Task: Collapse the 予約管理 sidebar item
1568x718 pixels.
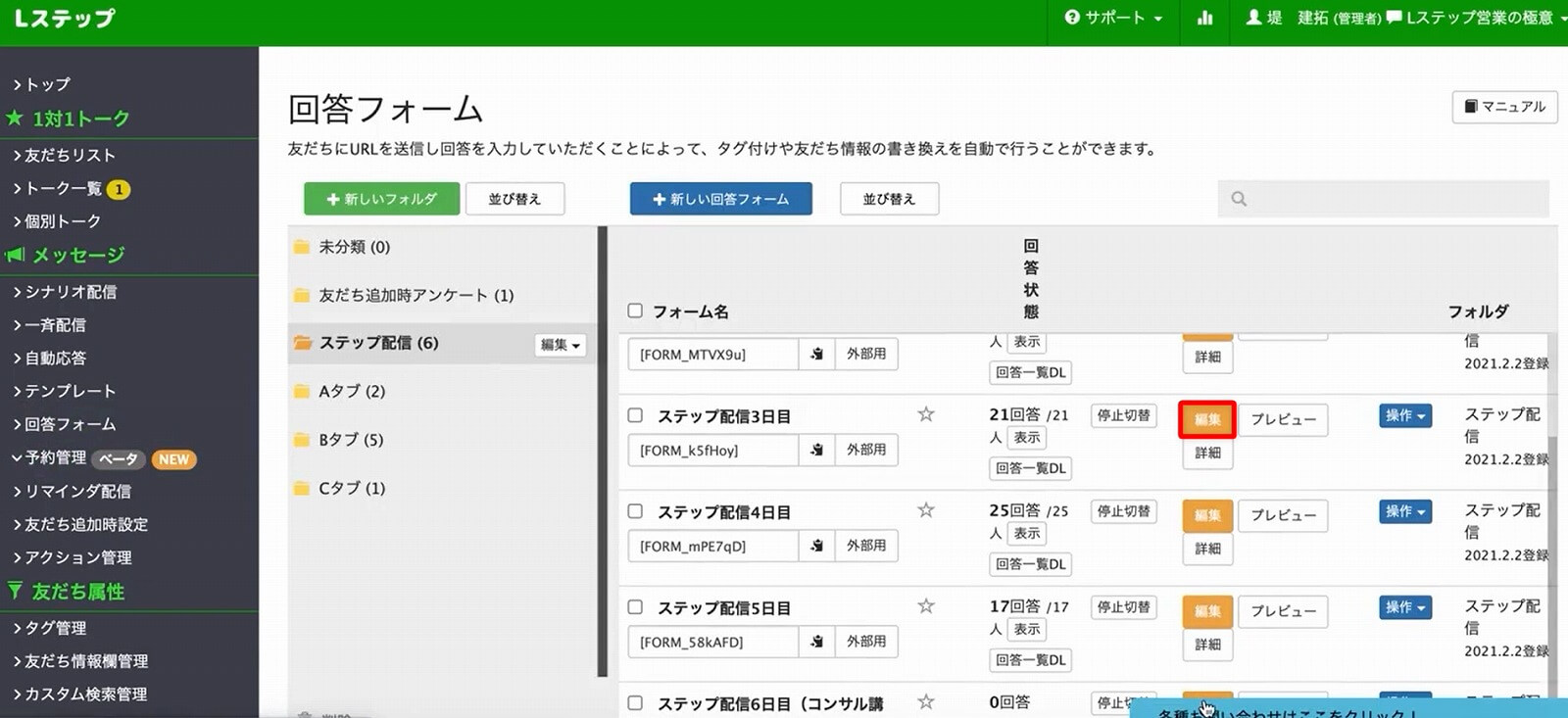Action: 49,457
